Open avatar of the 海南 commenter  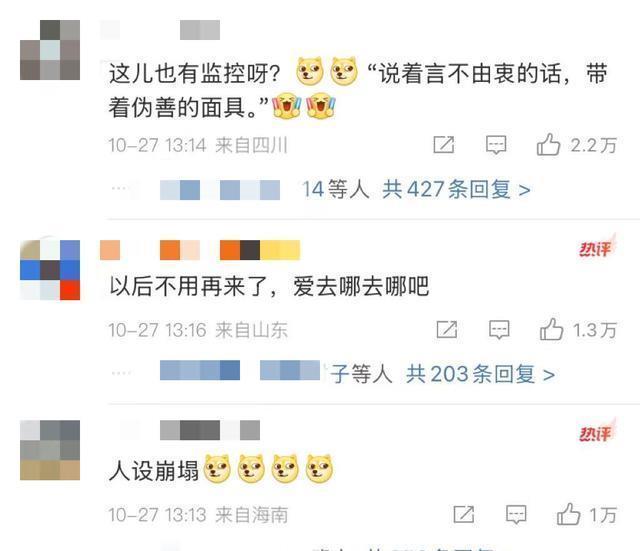click(50, 450)
